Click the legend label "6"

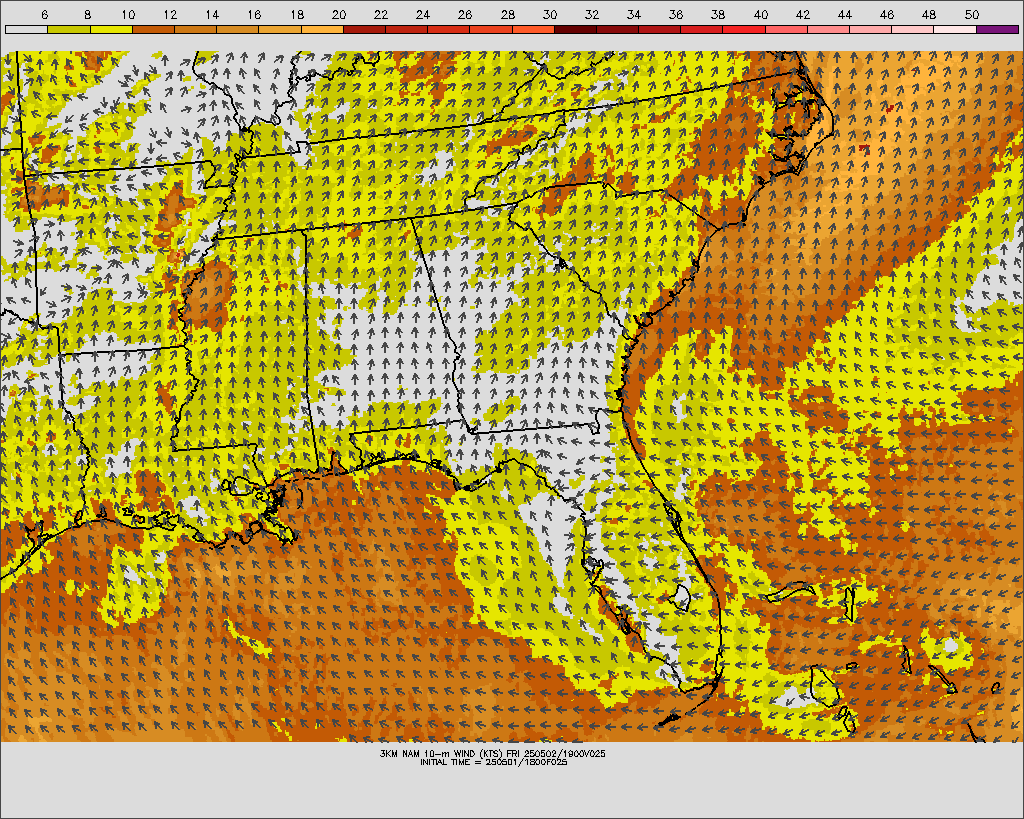(44, 15)
